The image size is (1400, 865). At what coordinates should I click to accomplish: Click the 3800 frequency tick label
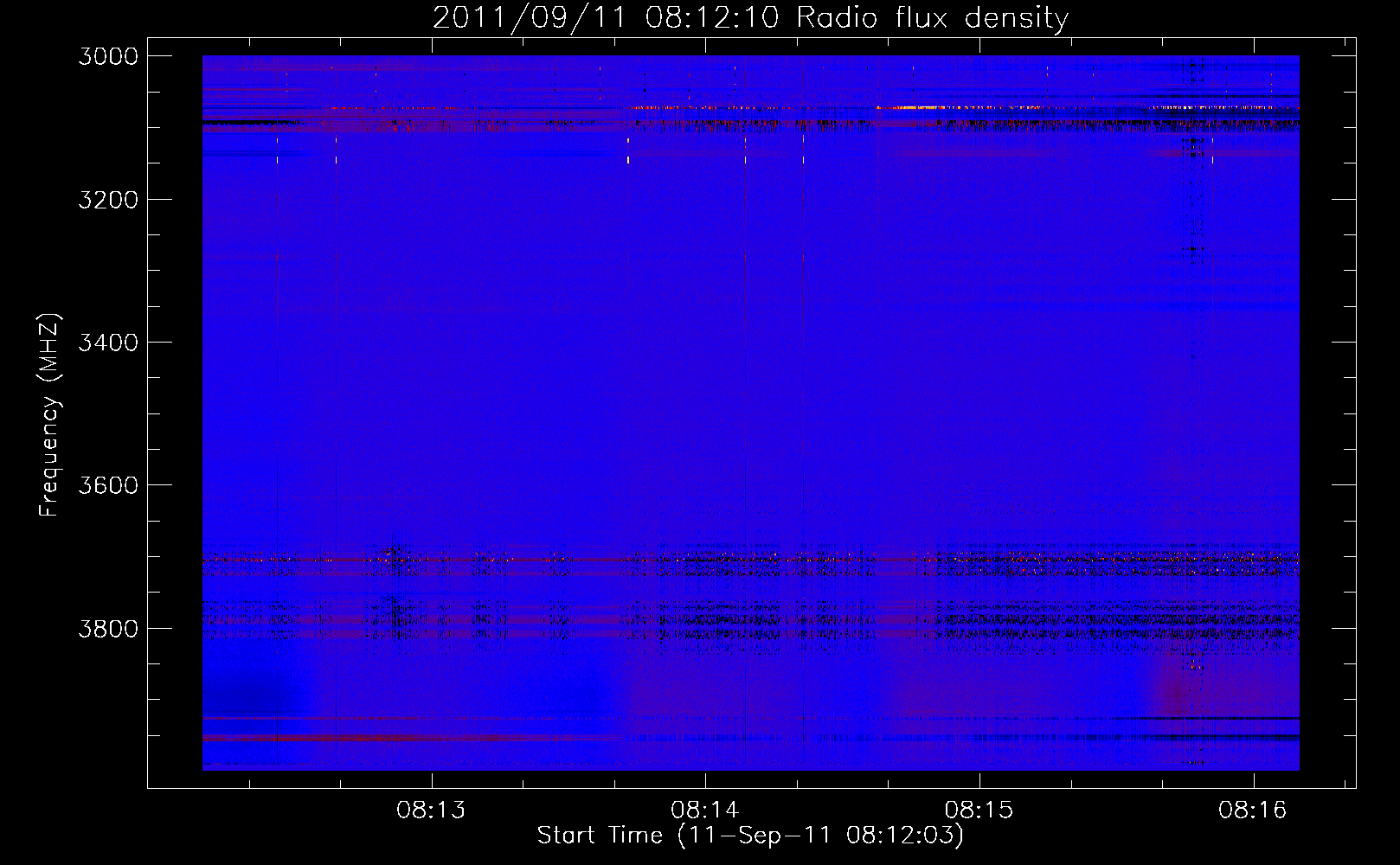(x=108, y=628)
